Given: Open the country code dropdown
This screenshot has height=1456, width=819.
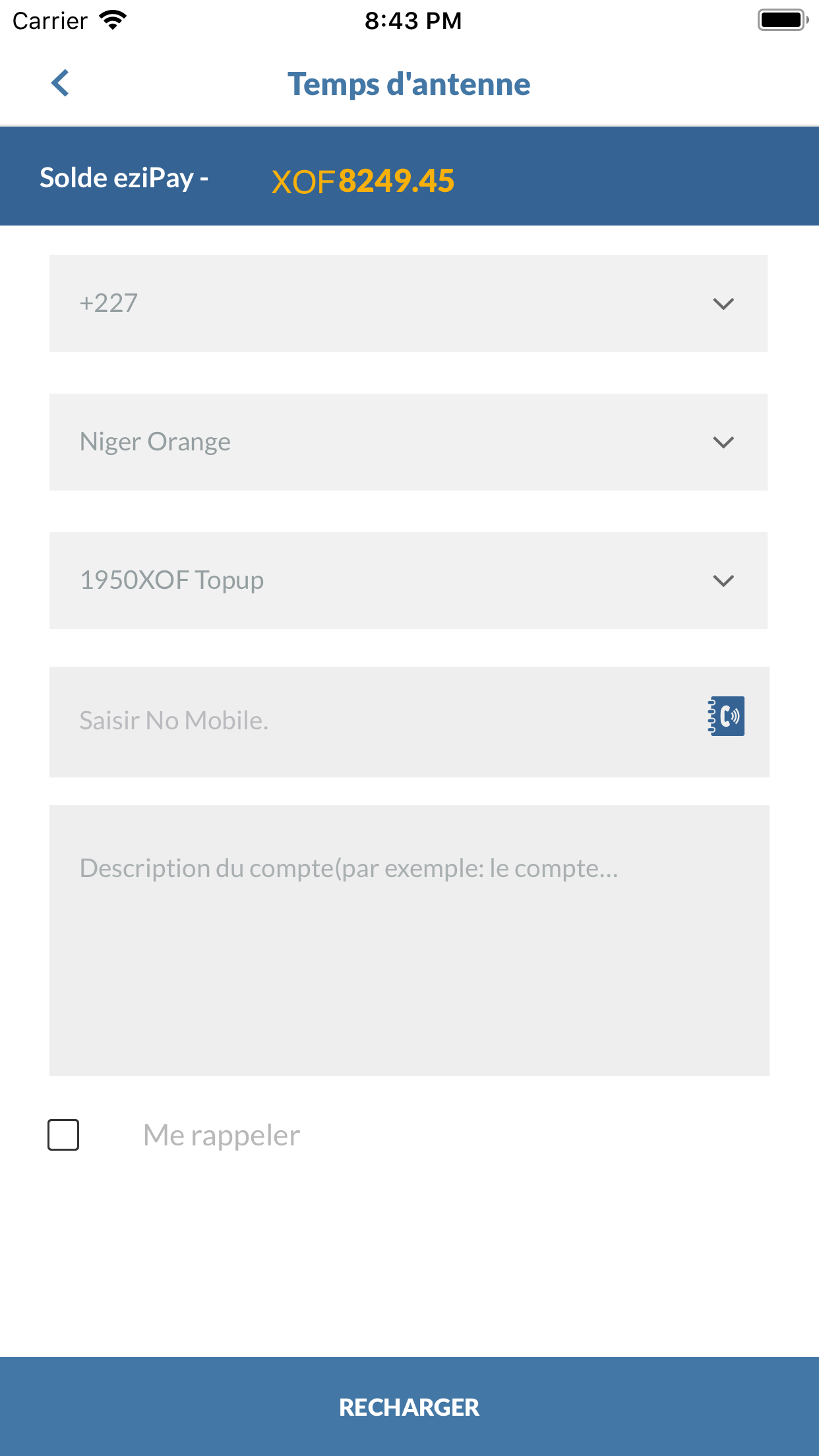Looking at the screenshot, I should pos(409,303).
